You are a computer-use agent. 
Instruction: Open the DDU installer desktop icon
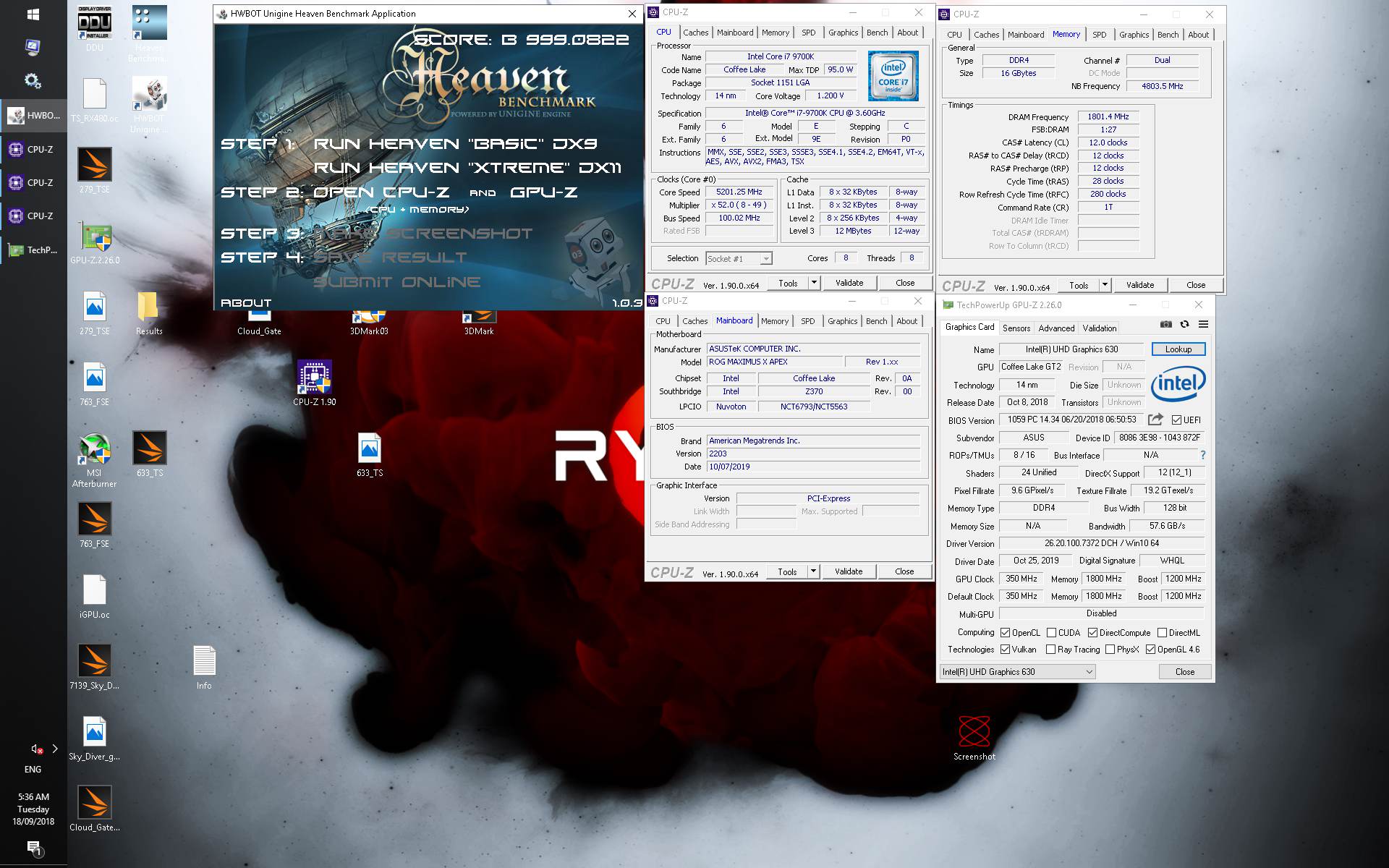95,24
